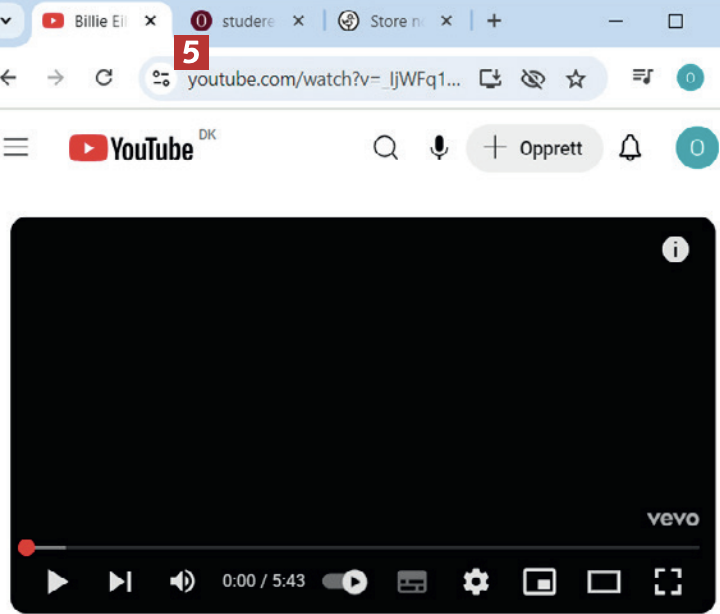Open the tab search chevron dropdown
This screenshot has width=720, height=614.
click(6, 21)
